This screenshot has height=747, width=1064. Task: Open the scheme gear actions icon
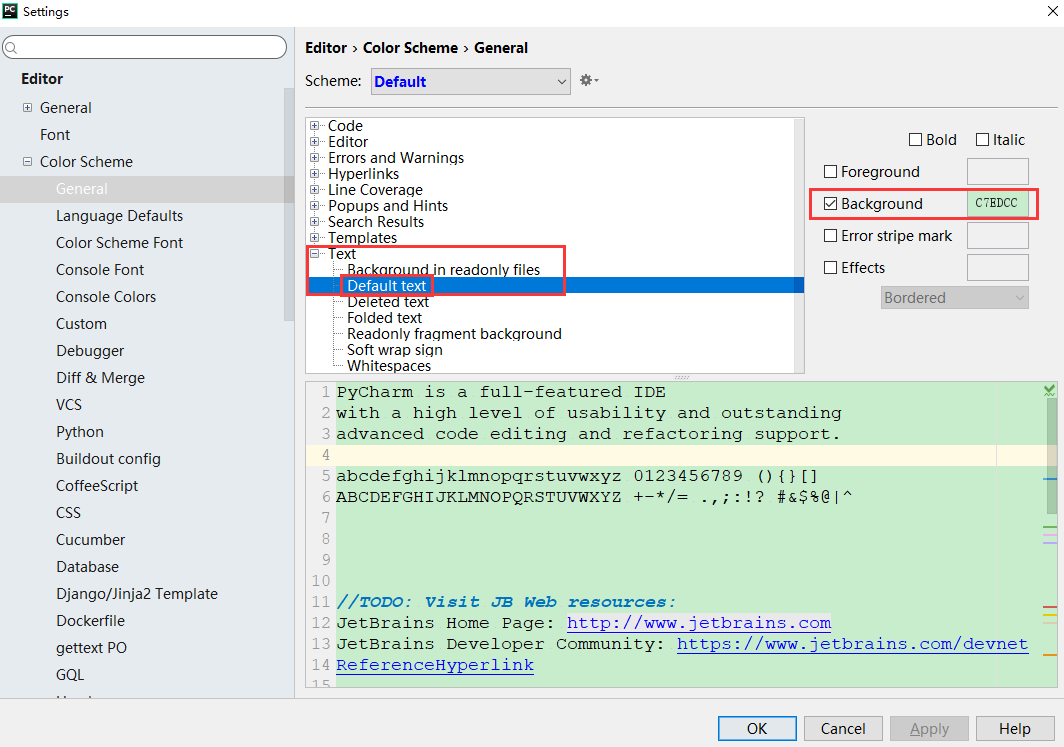coord(588,81)
